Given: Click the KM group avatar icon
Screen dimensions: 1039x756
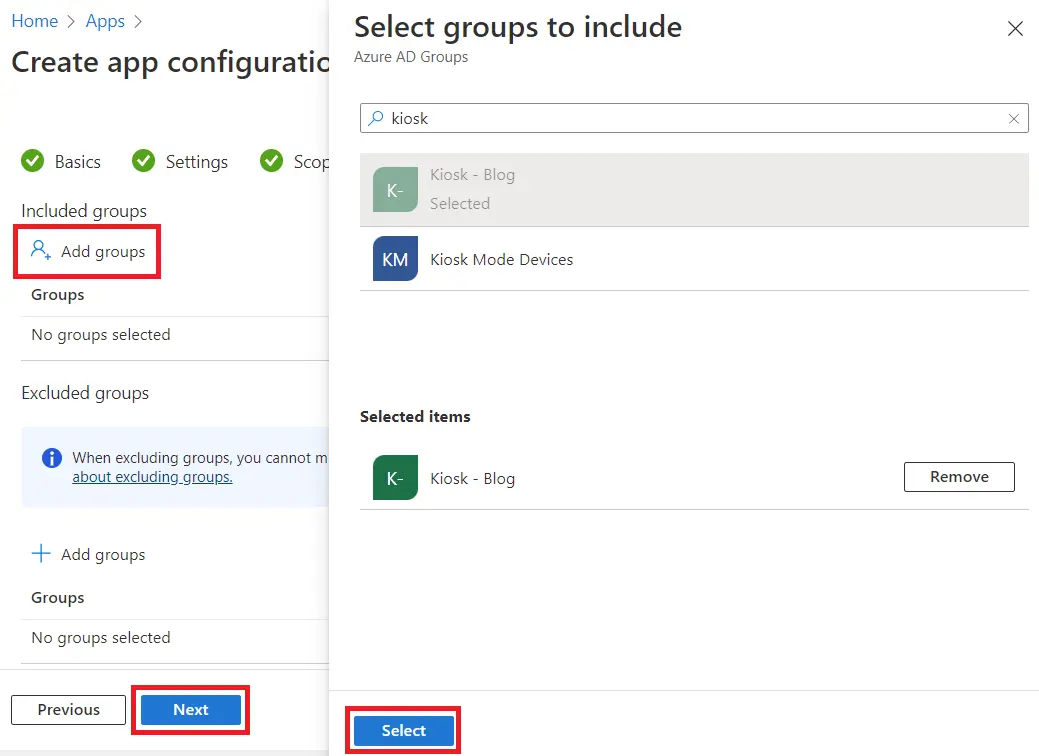Looking at the screenshot, I should click(x=395, y=259).
